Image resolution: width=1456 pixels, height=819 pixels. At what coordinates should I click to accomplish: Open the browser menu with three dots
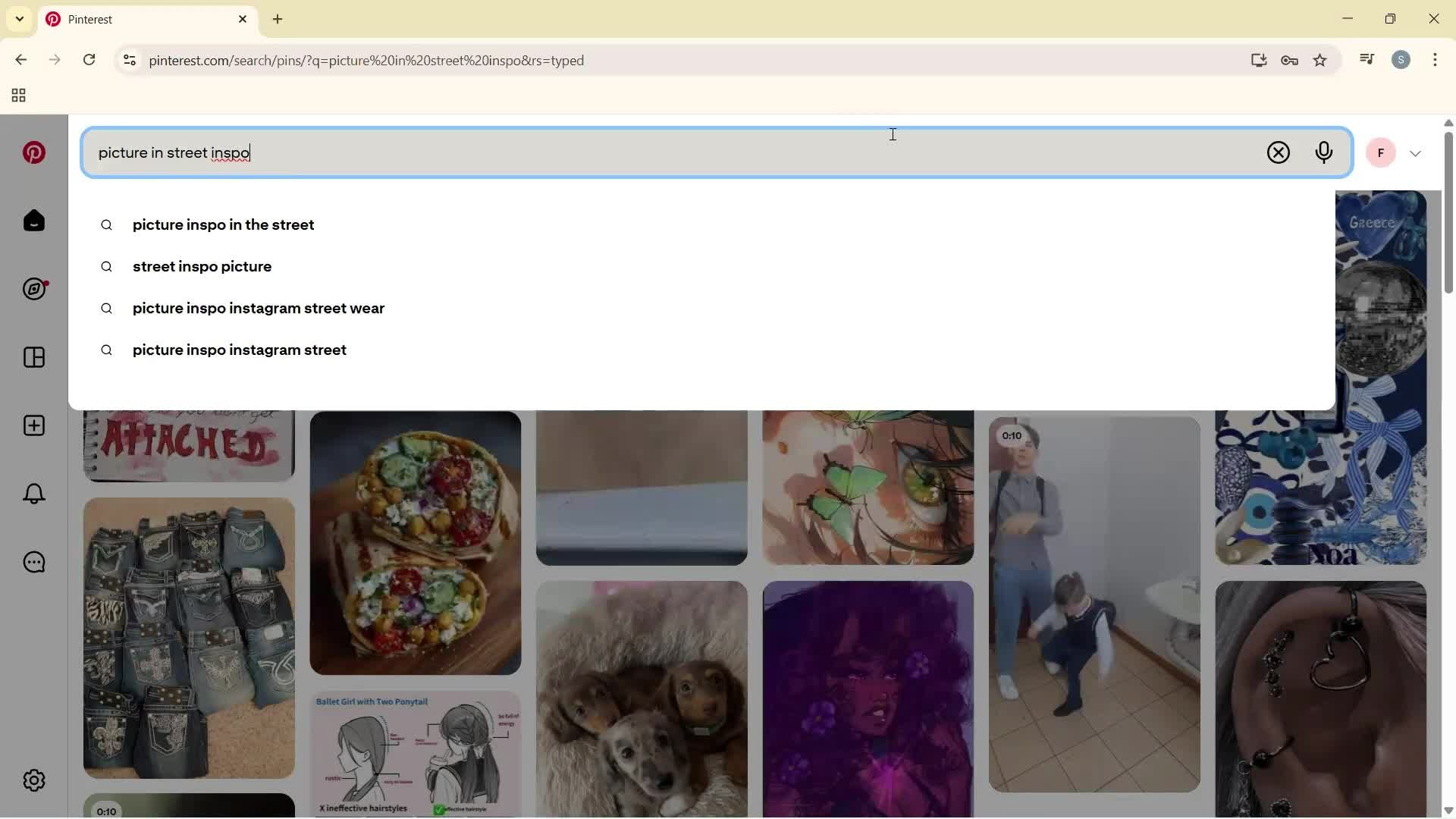point(1436,60)
